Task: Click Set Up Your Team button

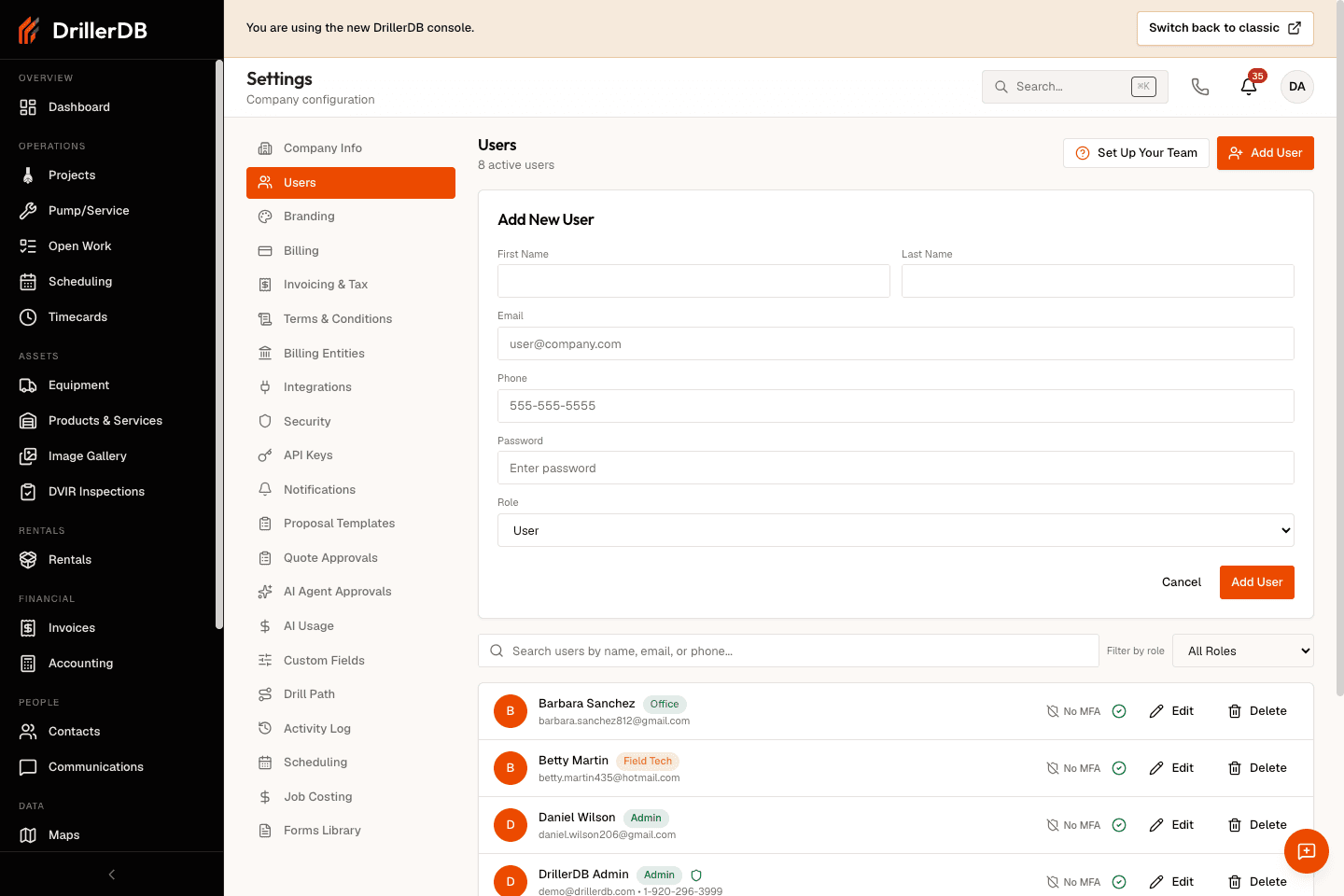Action: click(x=1136, y=153)
